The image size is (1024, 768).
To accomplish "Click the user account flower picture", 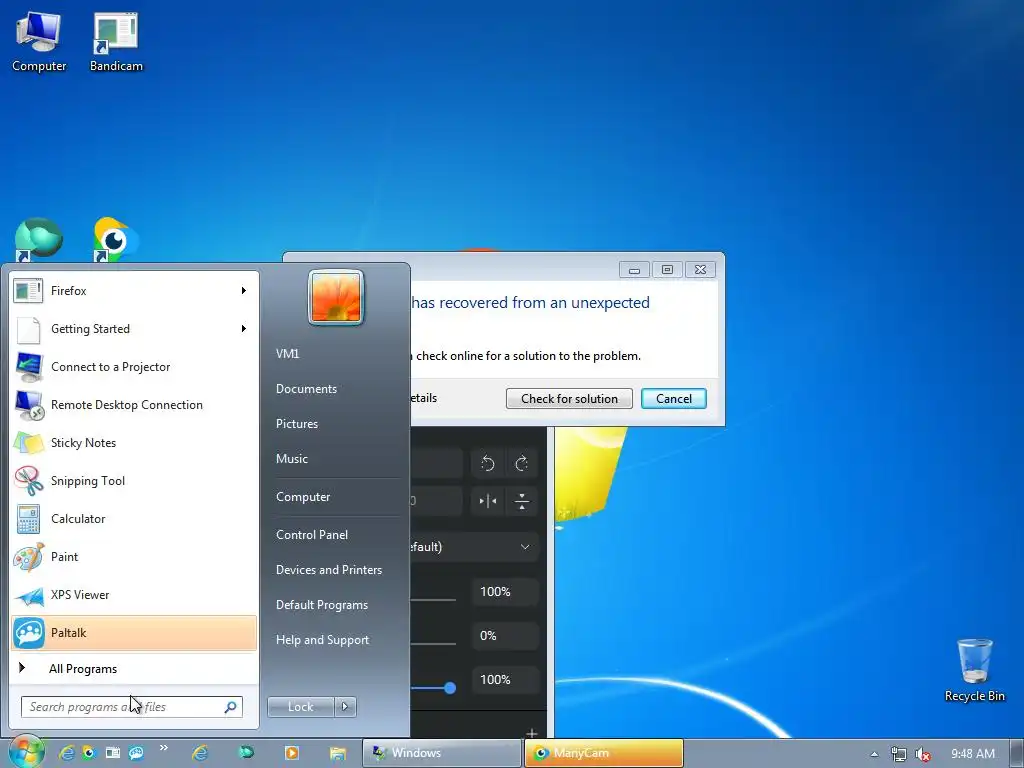I will coord(336,297).
